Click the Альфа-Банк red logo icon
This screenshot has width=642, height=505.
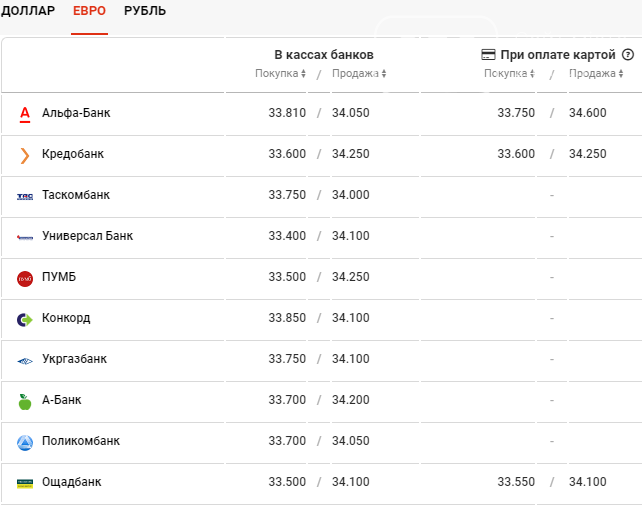[x=25, y=114]
